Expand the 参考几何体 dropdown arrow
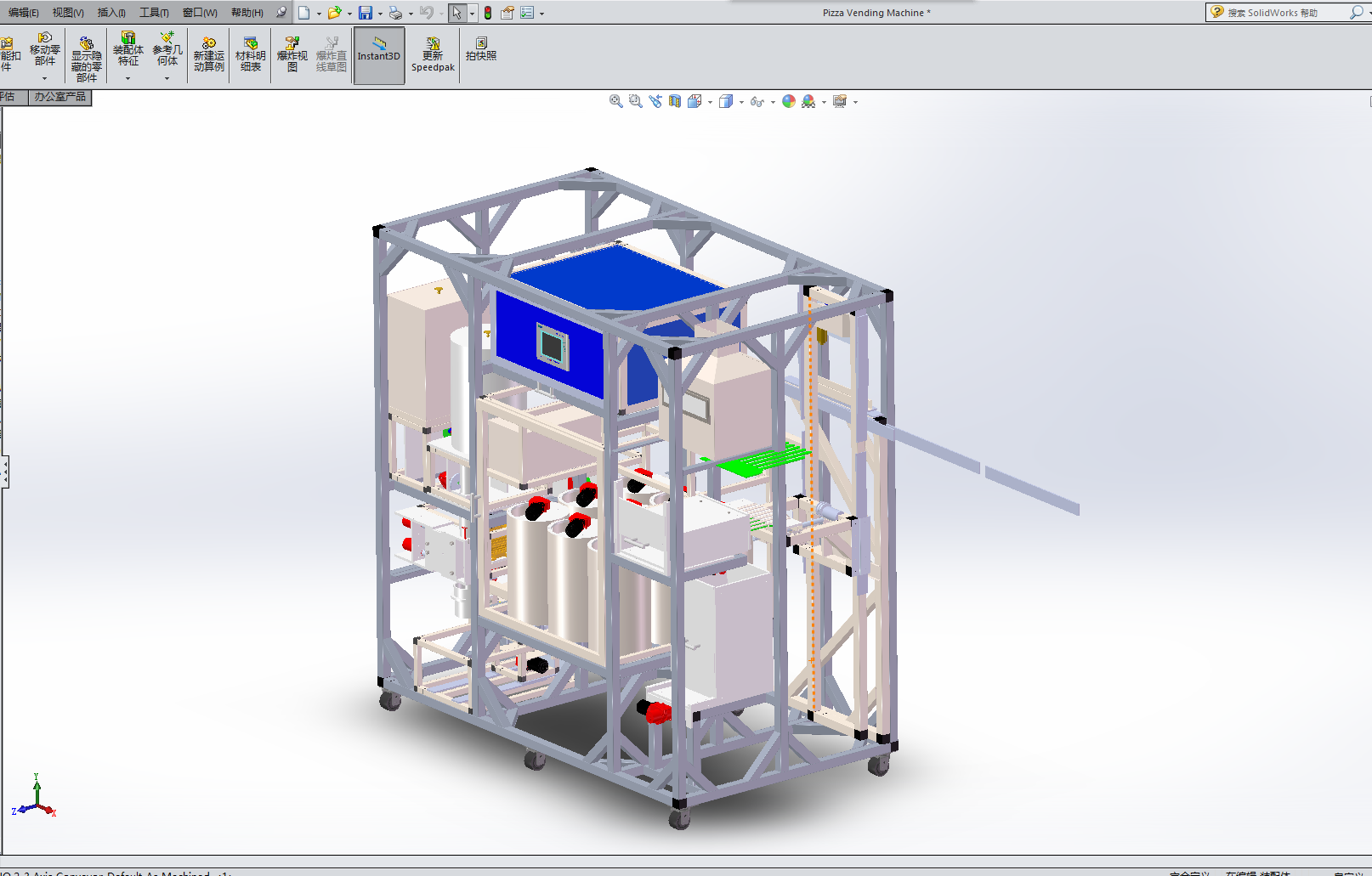Viewport: 1372px width, 876px height. click(167, 78)
